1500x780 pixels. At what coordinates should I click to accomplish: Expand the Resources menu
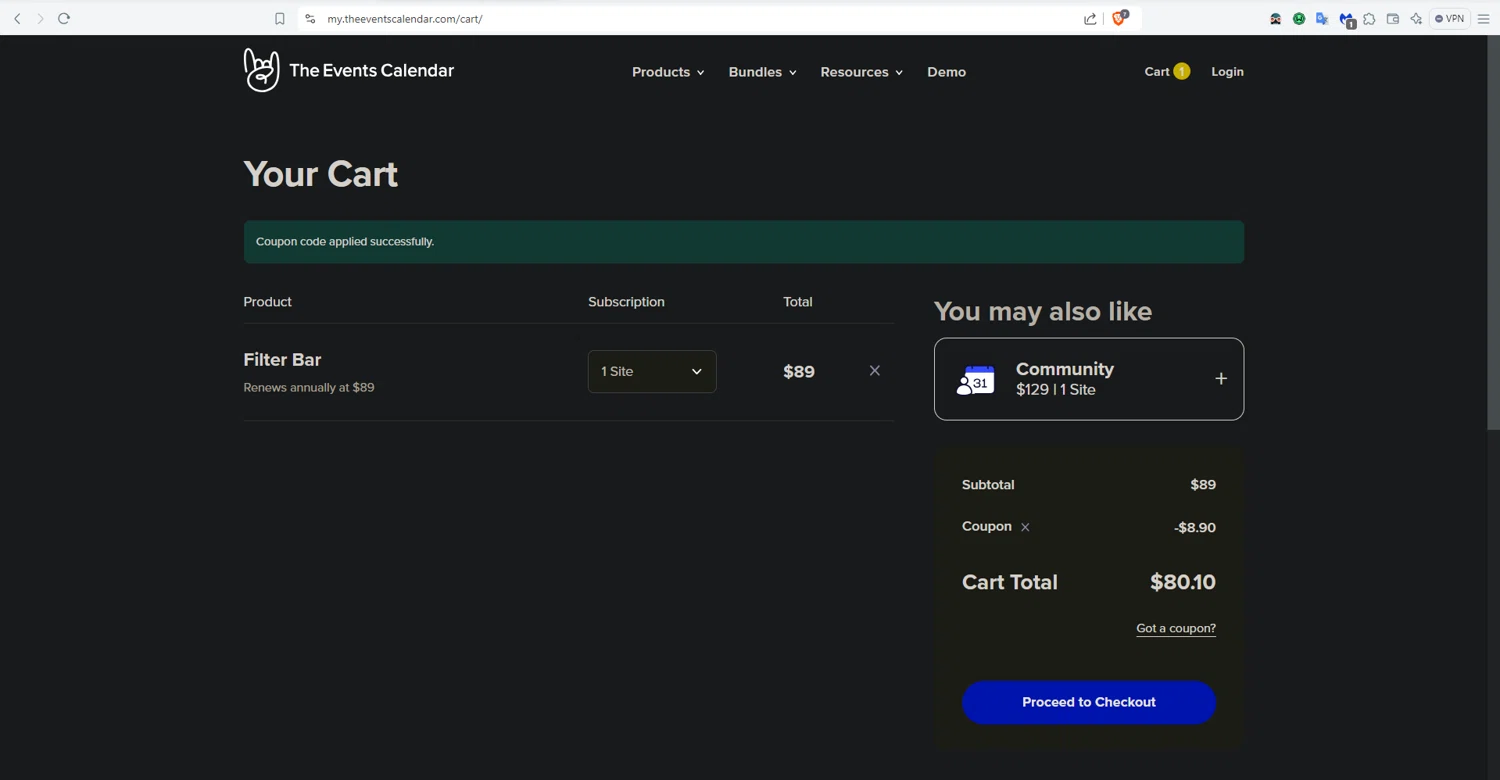(862, 72)
